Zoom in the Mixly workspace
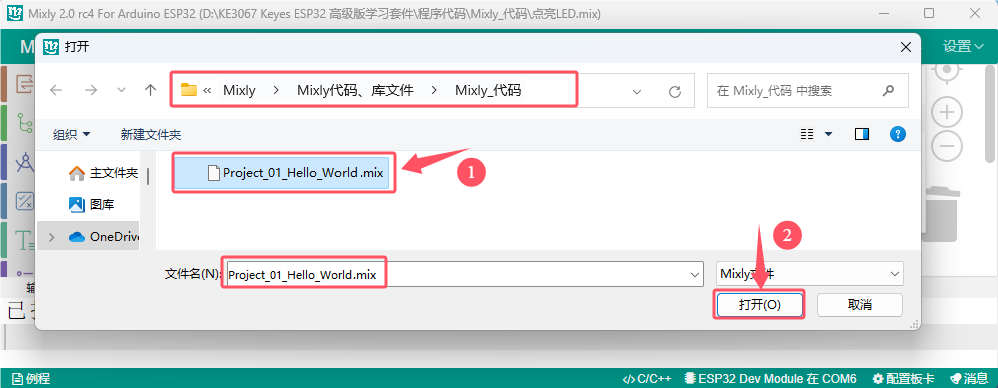998x388 pixels. tap(947, 113)
